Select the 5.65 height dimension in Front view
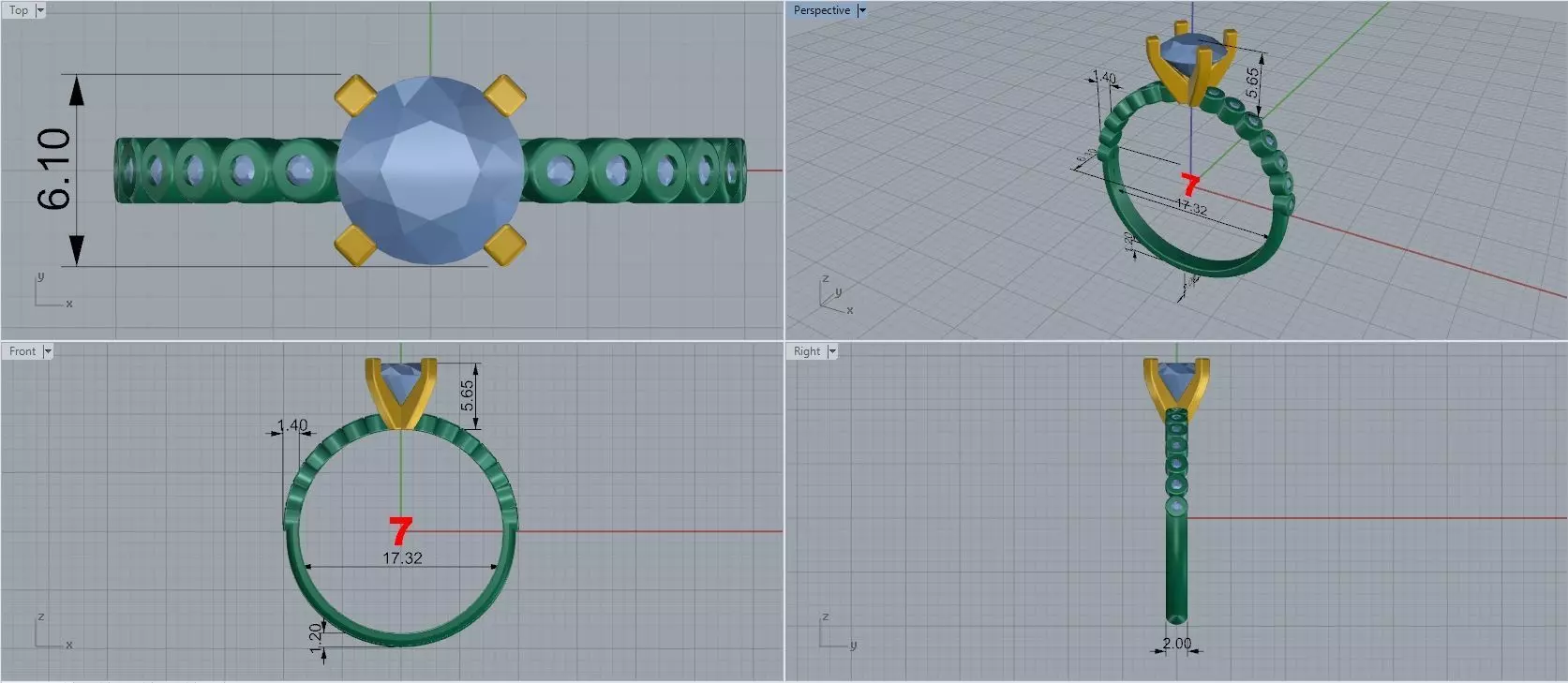Image resolution: width=1568 pixels, height=683 pixels. (468, 396)
